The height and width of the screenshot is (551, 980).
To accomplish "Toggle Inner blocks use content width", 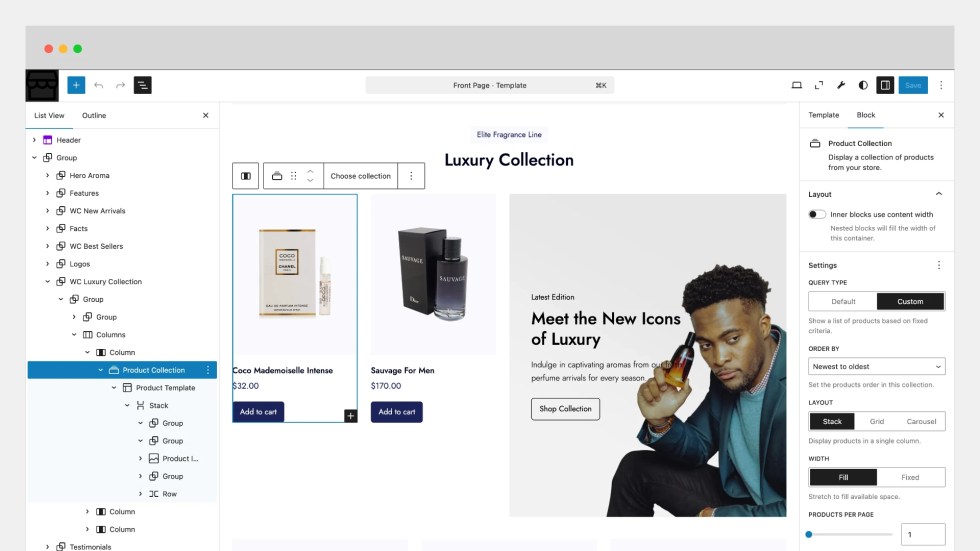I will (x=817, y=214).
